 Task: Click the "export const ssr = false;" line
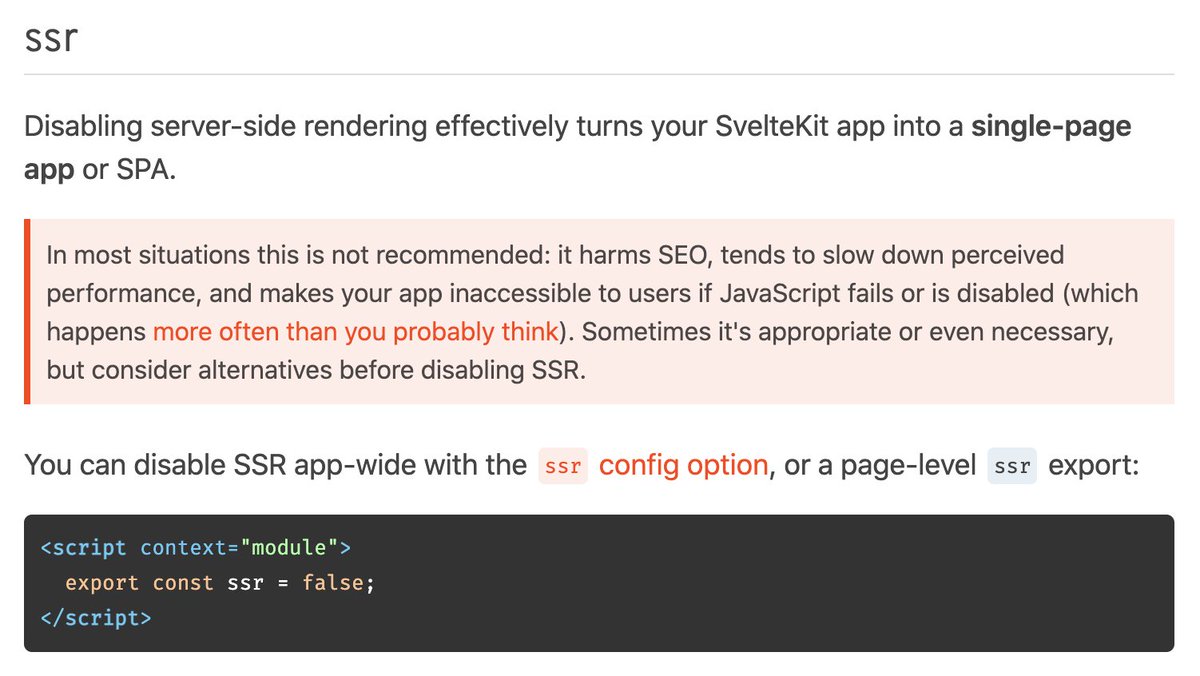pyautogui.click(x=219, y=582)
